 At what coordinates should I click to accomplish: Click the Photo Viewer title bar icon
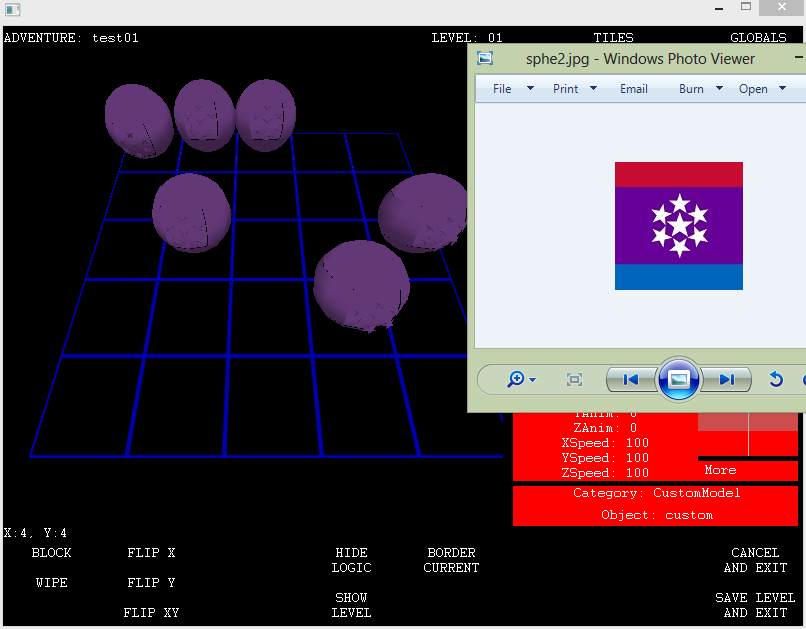click(485, 59)
